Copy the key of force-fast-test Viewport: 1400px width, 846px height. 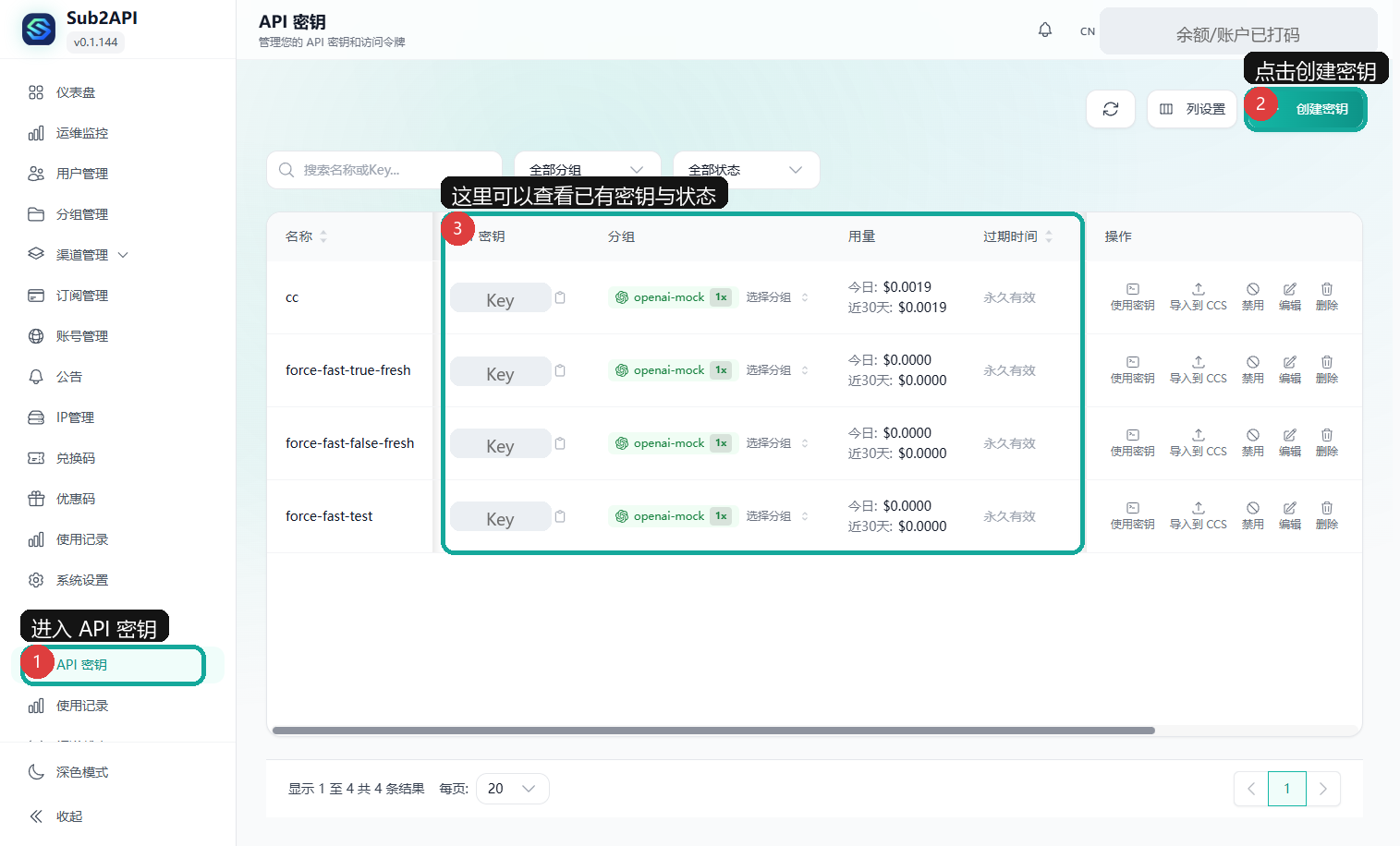coord(560,516)
